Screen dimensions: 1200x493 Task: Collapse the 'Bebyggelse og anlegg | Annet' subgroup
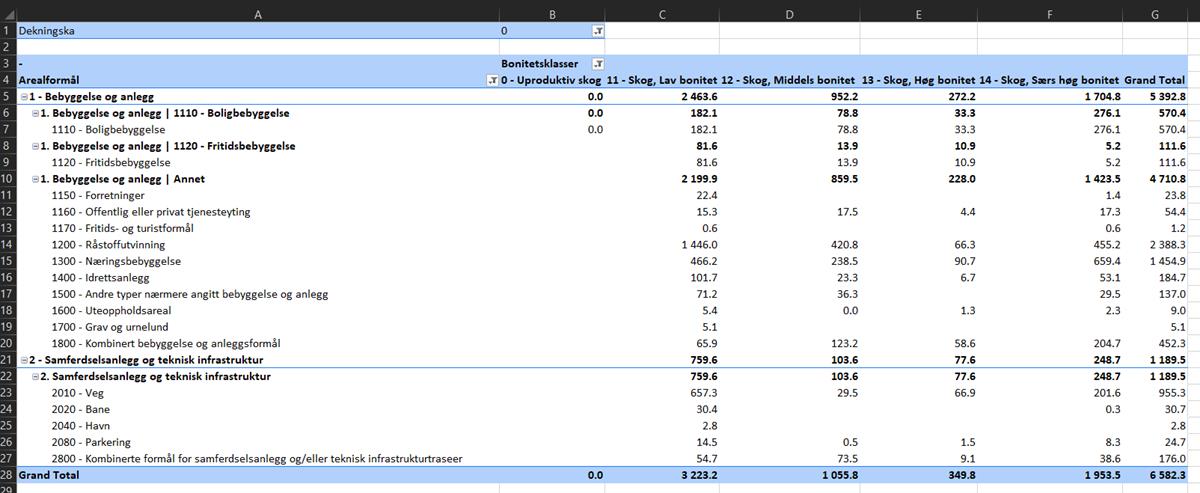pyautogui.click(x=36, y=179)
